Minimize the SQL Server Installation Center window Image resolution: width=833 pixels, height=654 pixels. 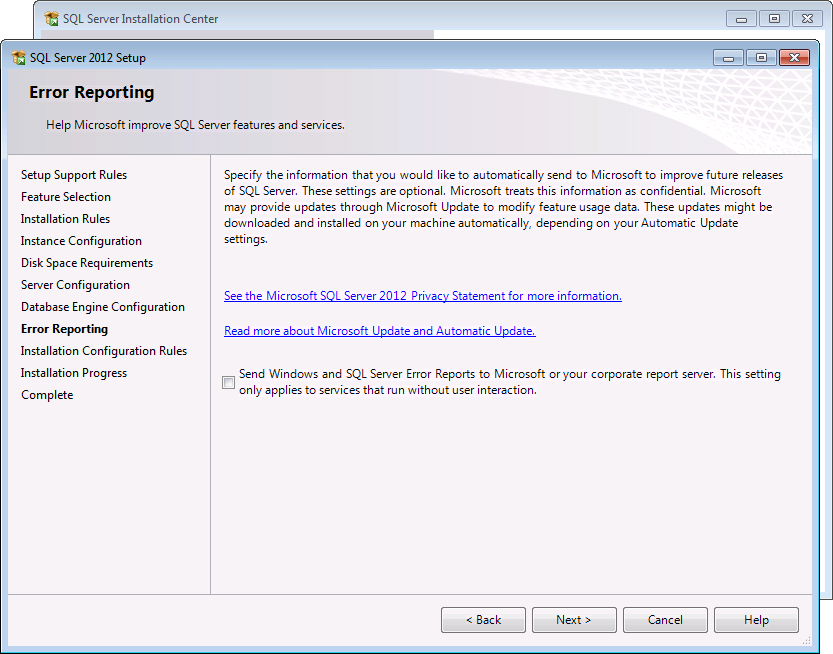pos(742,19)
